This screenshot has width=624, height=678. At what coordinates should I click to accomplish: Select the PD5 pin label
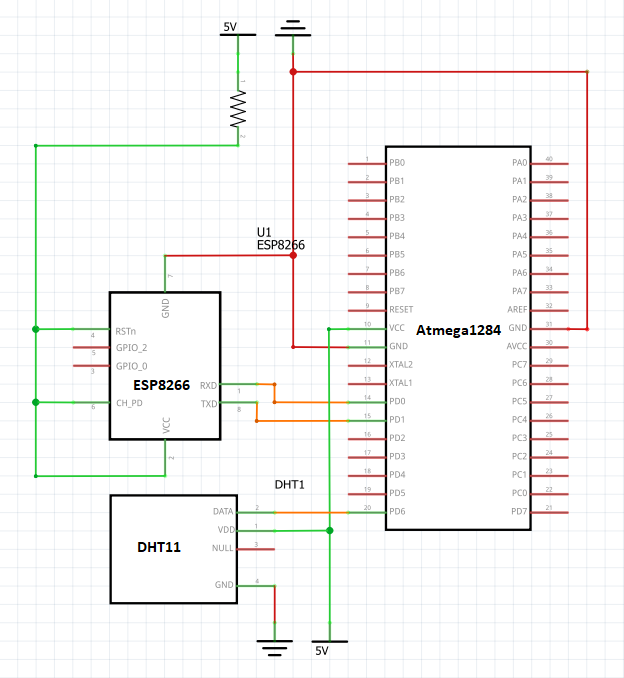point(397,493)
